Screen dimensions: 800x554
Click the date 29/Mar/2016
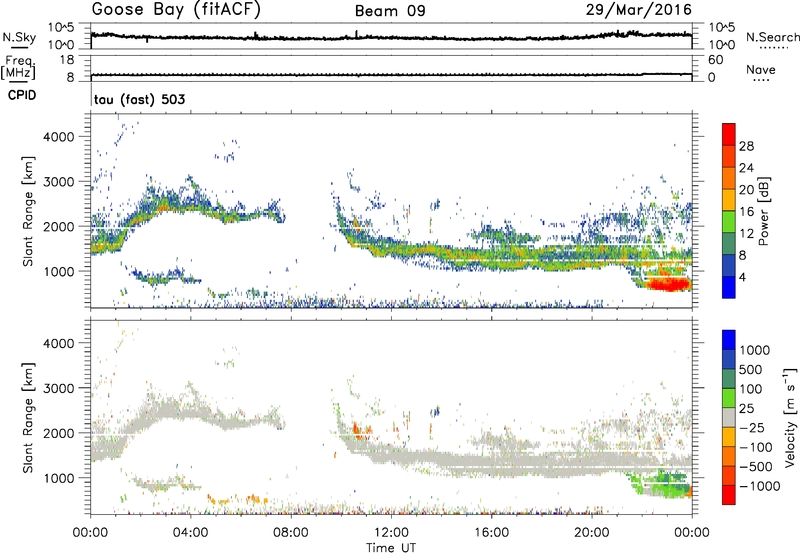click(639, 10)
